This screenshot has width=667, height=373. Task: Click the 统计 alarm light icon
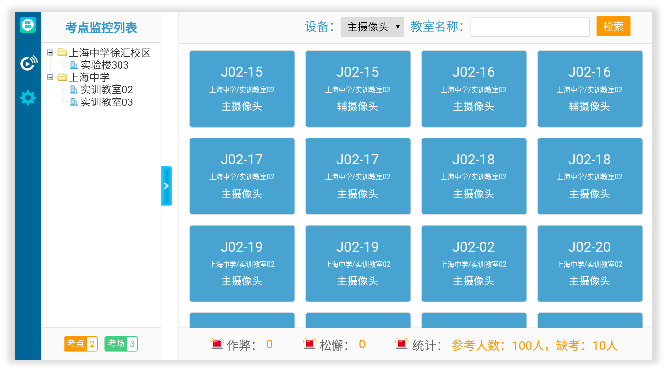click(401, 344)
